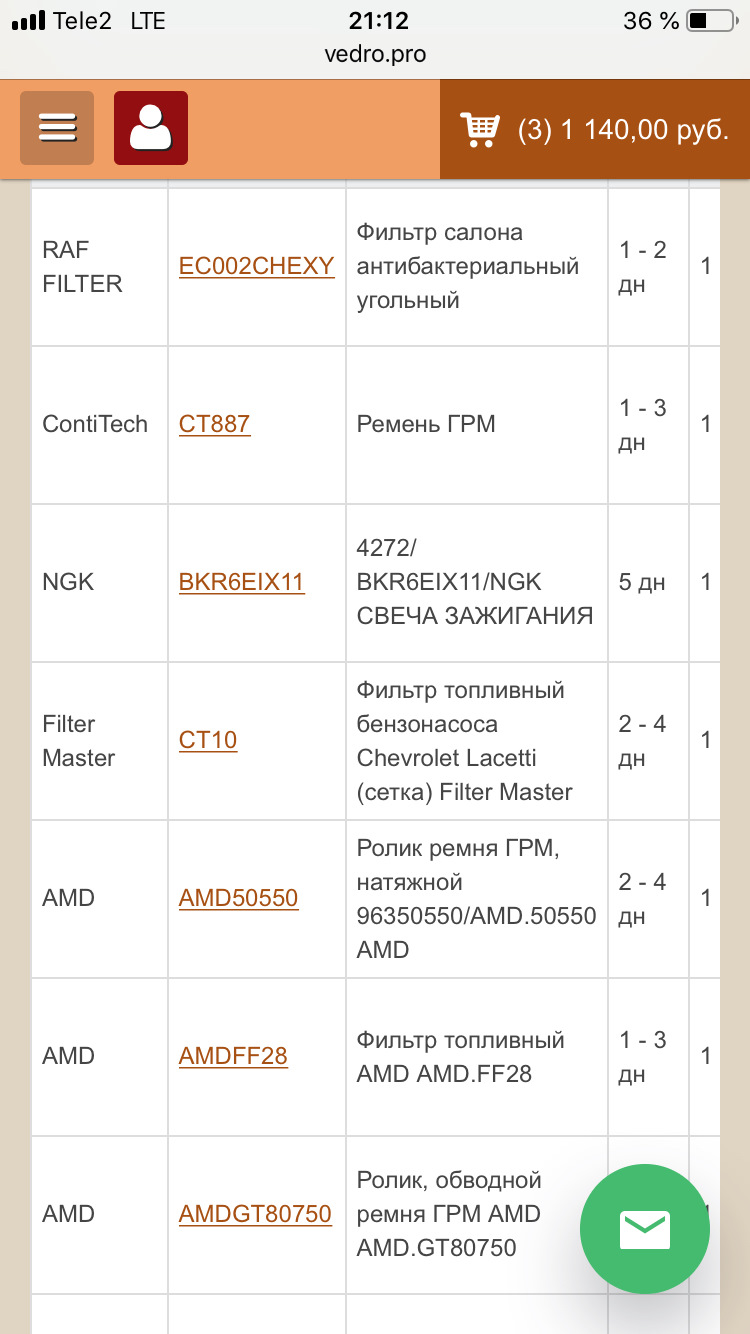This screenshot has width=750, height=1334.
Task: Tap the vedro.pro address bar
Action: pyautogui.click(x=375, y=54)
